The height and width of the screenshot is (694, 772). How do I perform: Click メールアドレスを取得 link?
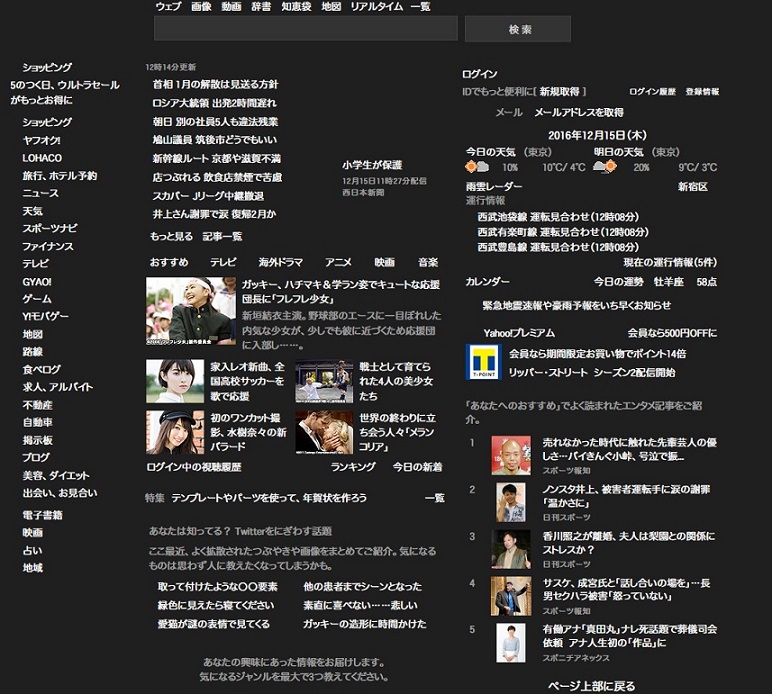tap(579, 113)
